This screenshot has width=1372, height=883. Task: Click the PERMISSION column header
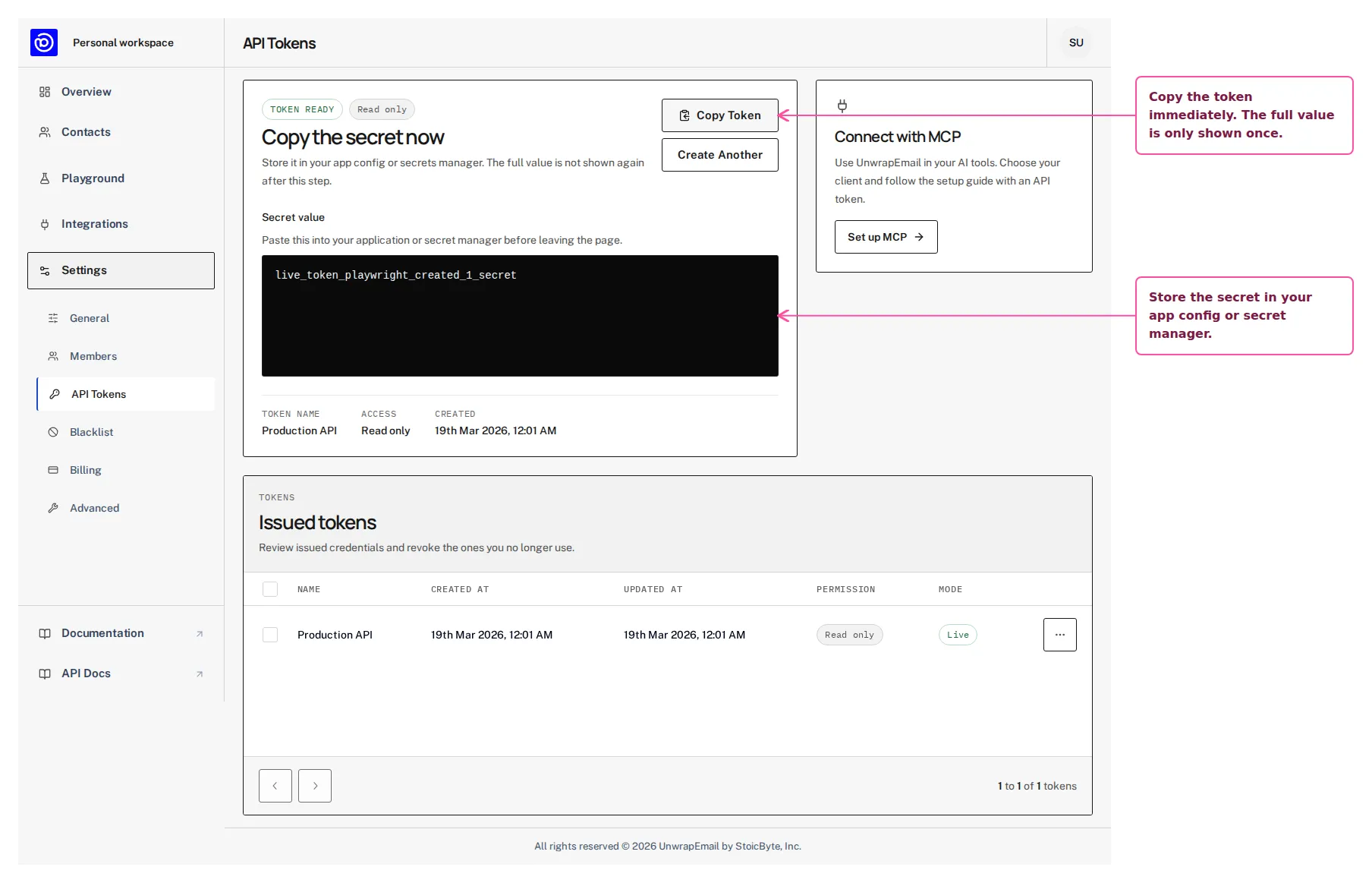[x=845, y=589]
